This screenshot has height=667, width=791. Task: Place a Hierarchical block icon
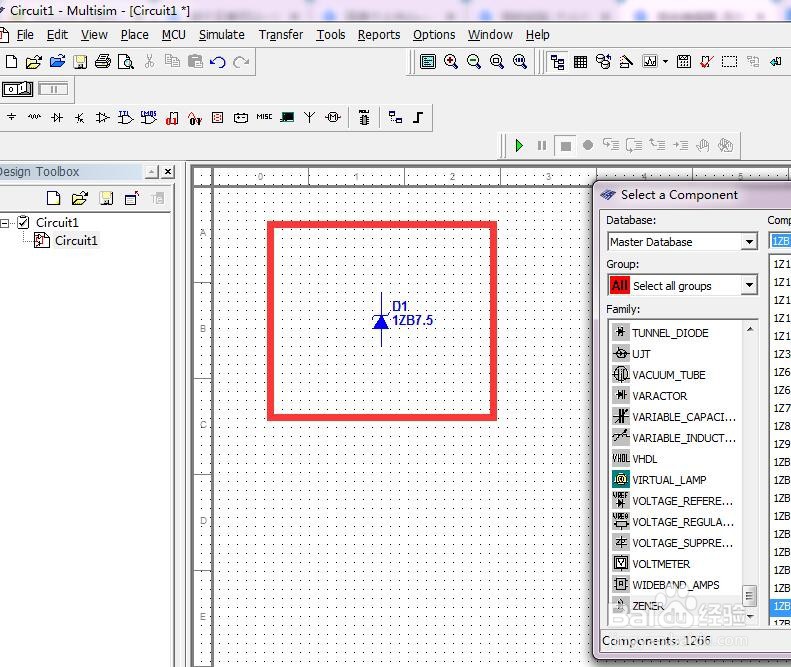tap(396, 118)
